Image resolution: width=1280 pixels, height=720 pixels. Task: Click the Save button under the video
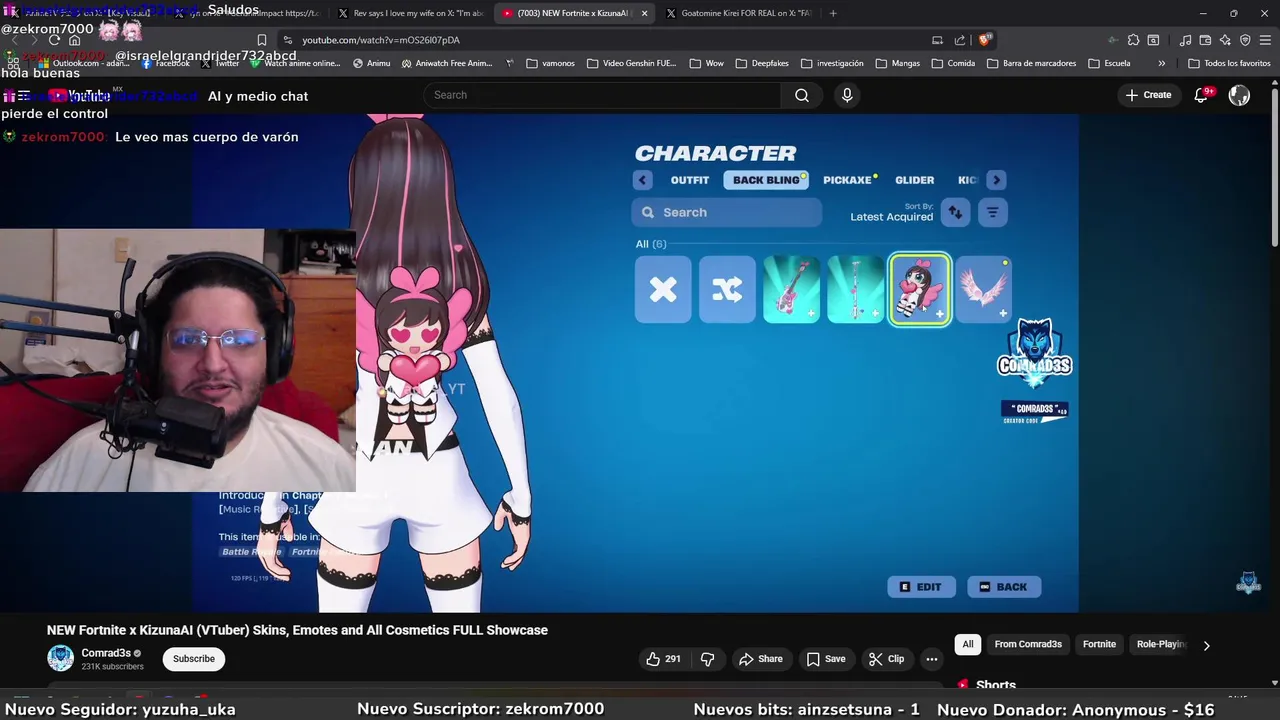[826, 659]
